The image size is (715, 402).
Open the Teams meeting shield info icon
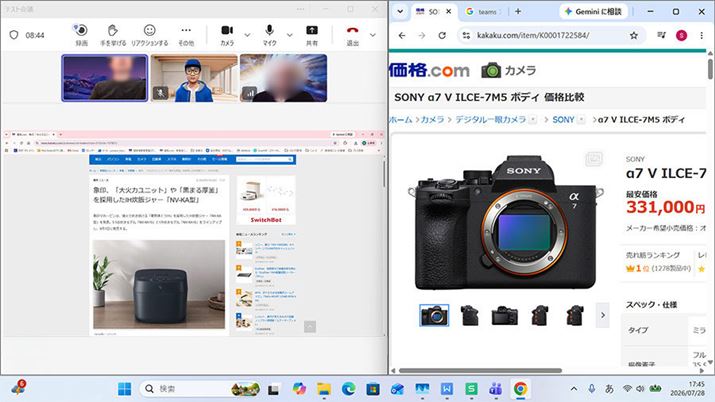[14, 35]
